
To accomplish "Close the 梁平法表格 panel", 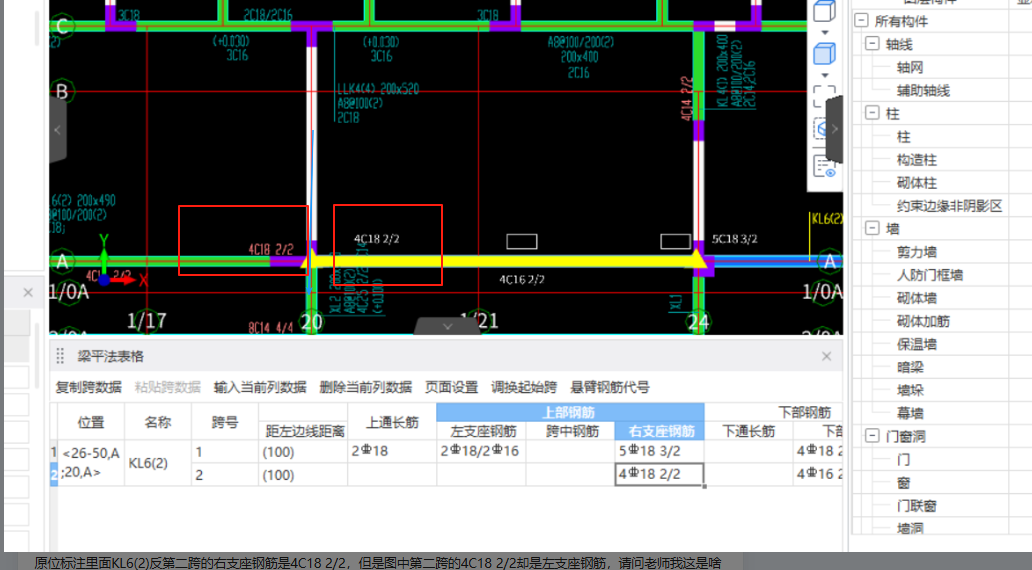I will pos(827,356).
